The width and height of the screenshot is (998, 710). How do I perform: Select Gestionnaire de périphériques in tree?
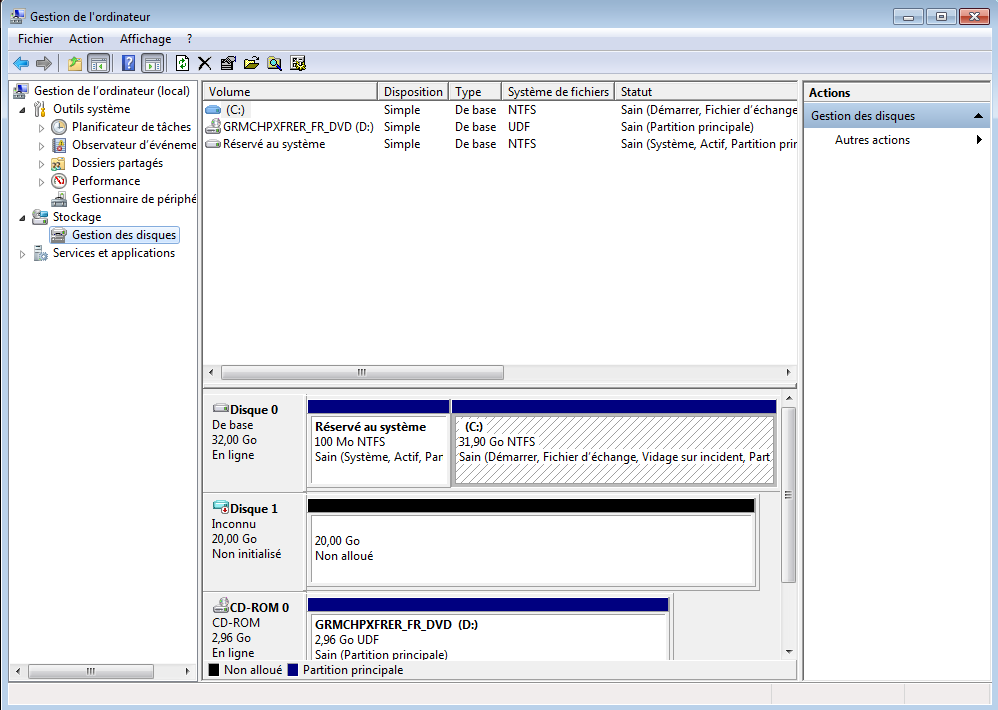pos(133,199)
